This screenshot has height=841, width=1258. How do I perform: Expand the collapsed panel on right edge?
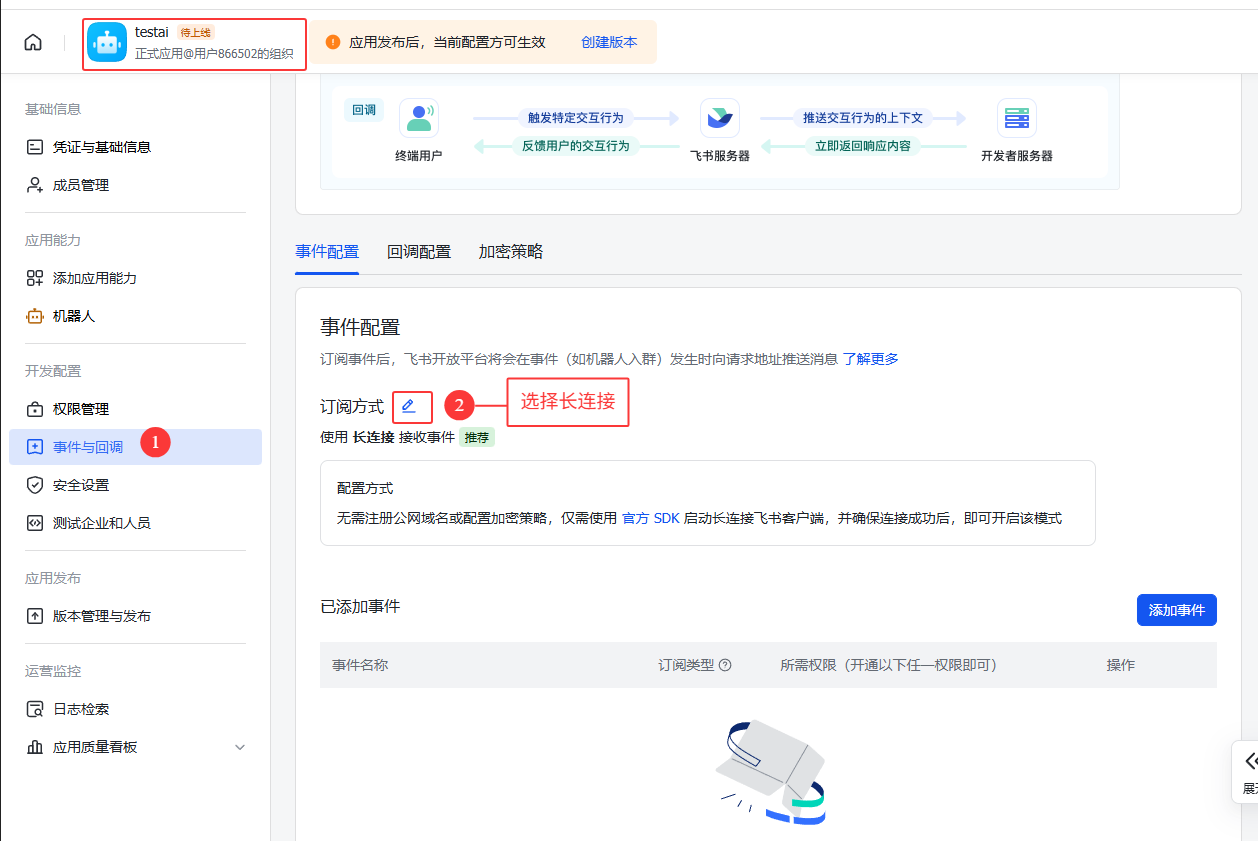click(x=1249, y=771)
